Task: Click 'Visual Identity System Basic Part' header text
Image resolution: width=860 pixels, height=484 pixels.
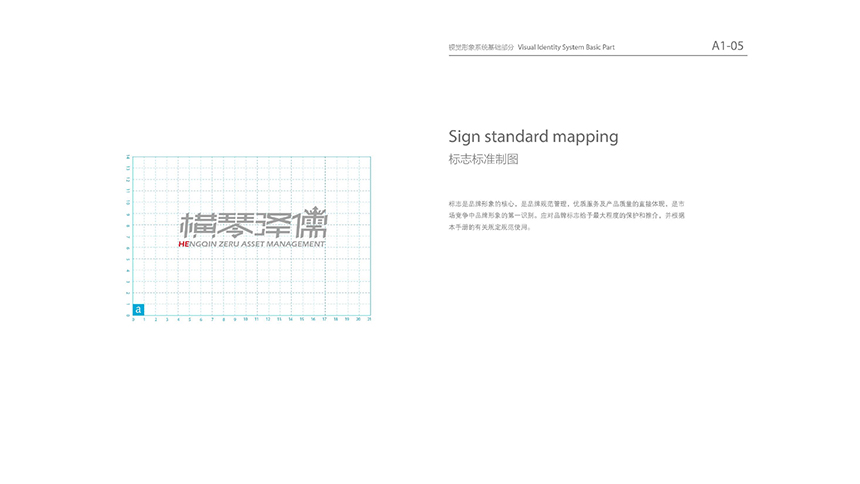Action: pyautogui.click(x=566, y=47)
